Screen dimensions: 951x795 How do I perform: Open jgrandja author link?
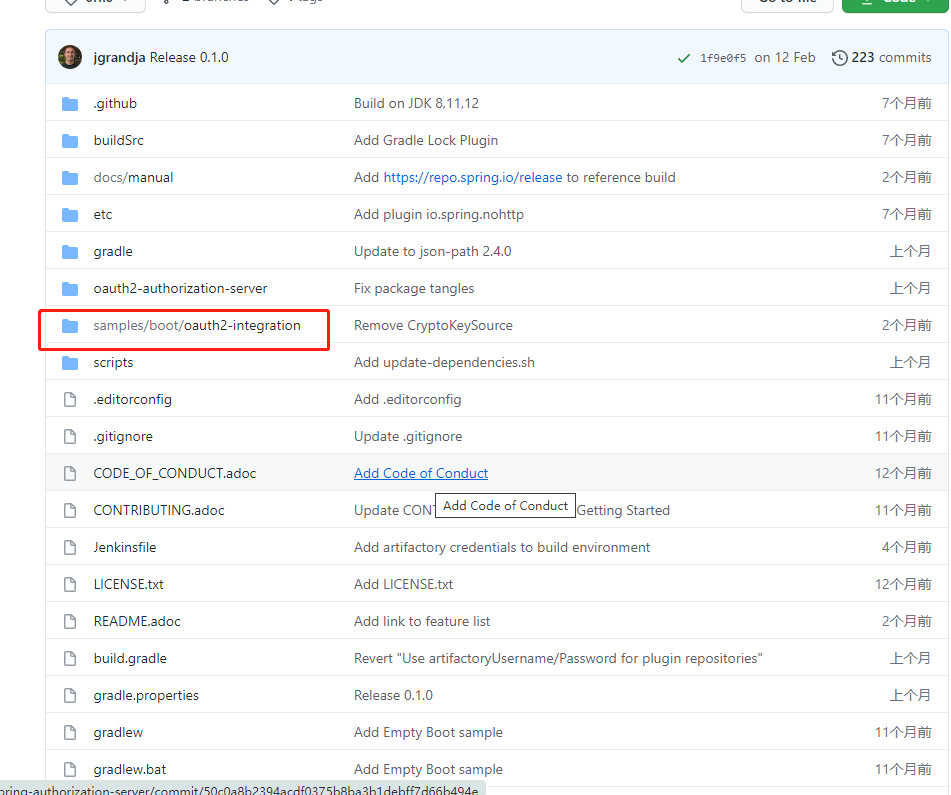(x=119, y=58)
